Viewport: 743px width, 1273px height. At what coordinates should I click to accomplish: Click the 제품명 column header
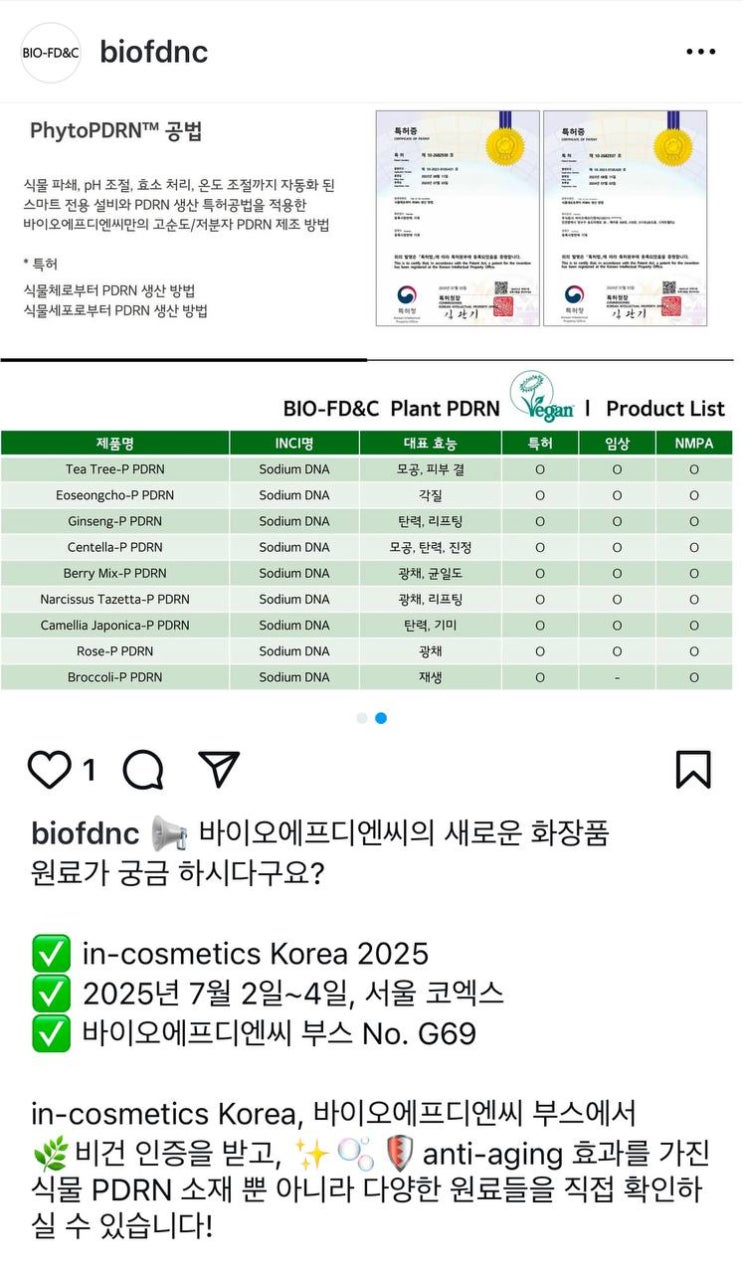point(114,443)
